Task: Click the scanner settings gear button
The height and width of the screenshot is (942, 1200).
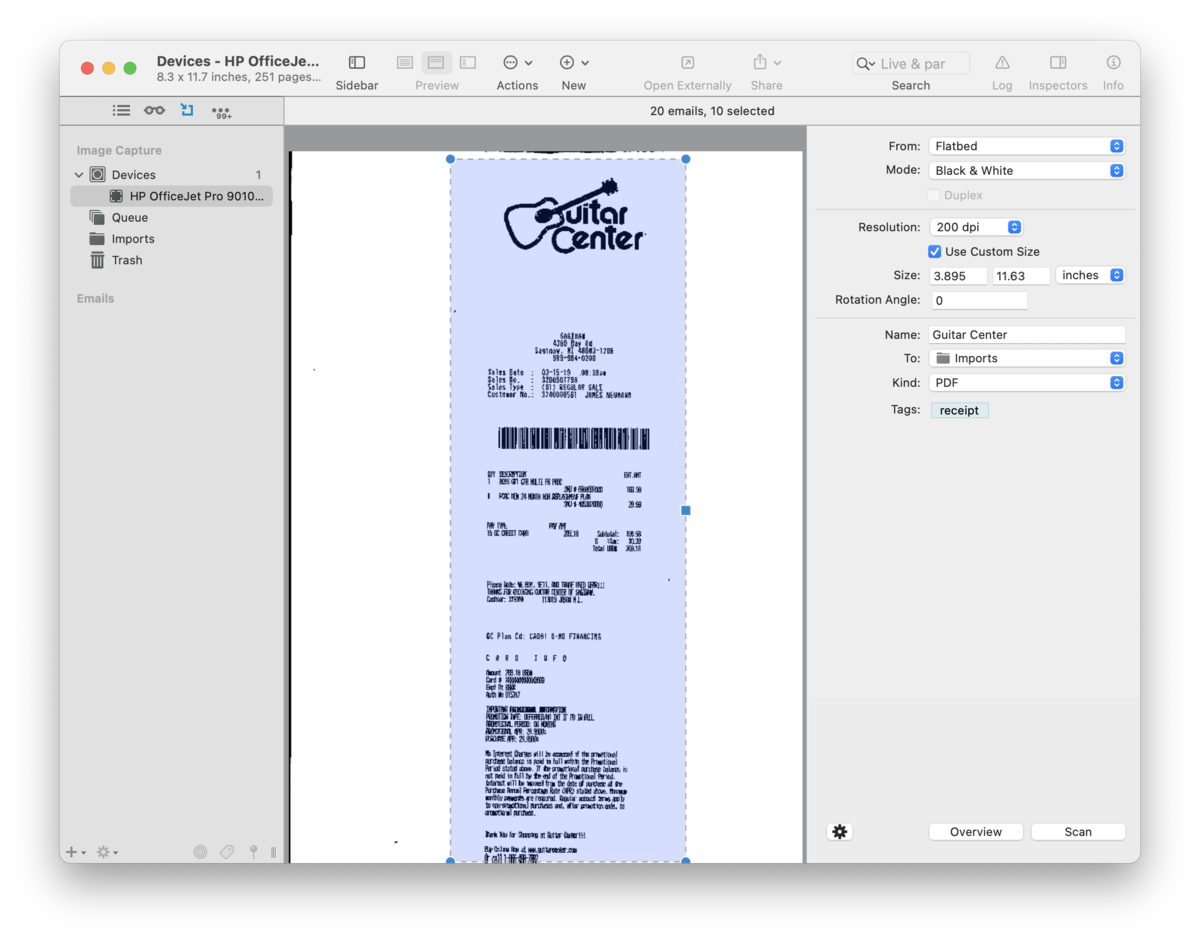Action: [x=840, y=832]
